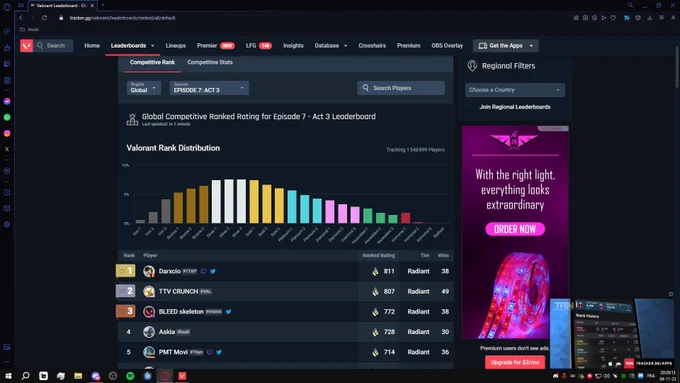Click the address bar padlock icon
680x383 pixels.
[x=61, y=18]
